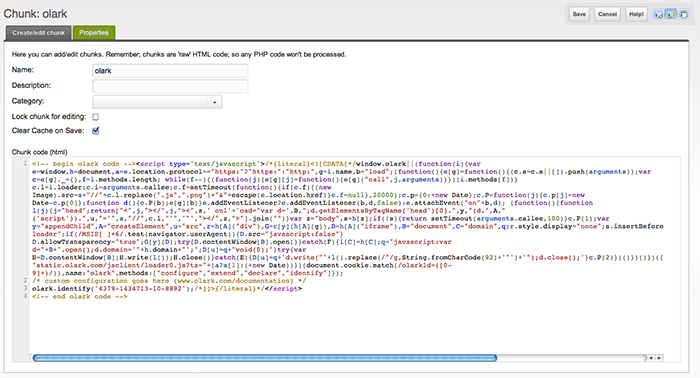Viewport: 700px width, 378px height.
Task: Switch to the Create/edit chunk tab
Action: pos(38,33)
